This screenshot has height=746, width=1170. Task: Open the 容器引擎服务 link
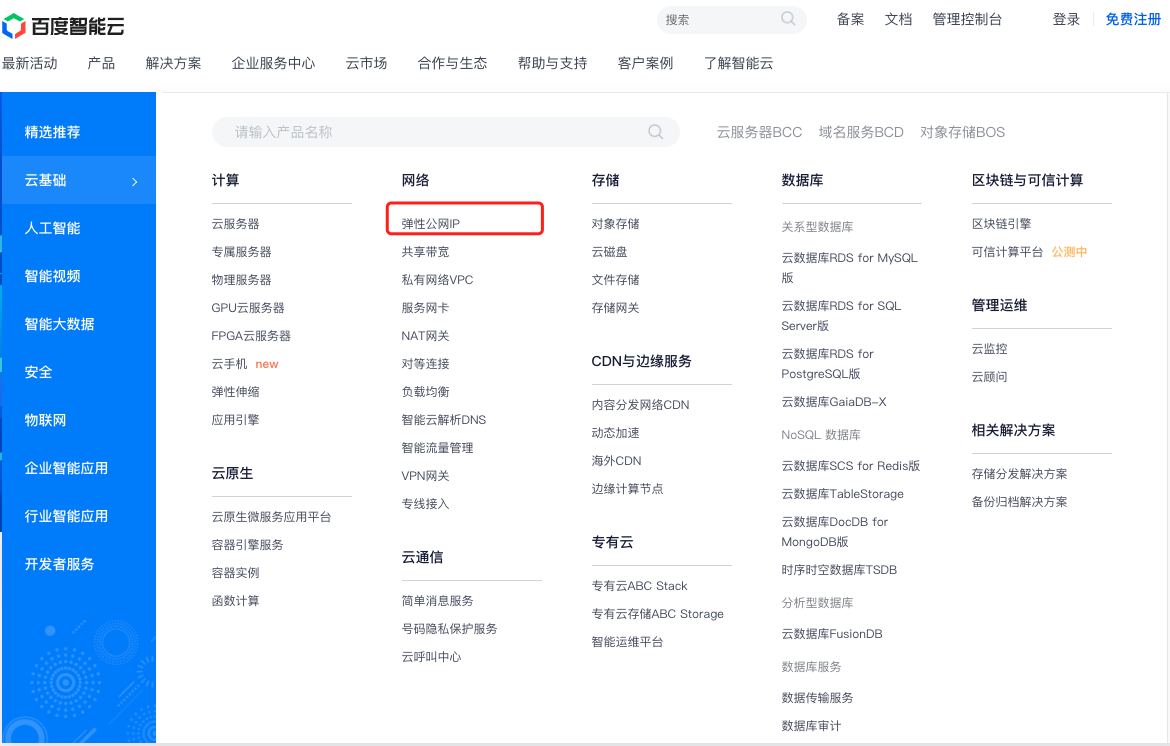pos(248,545)
